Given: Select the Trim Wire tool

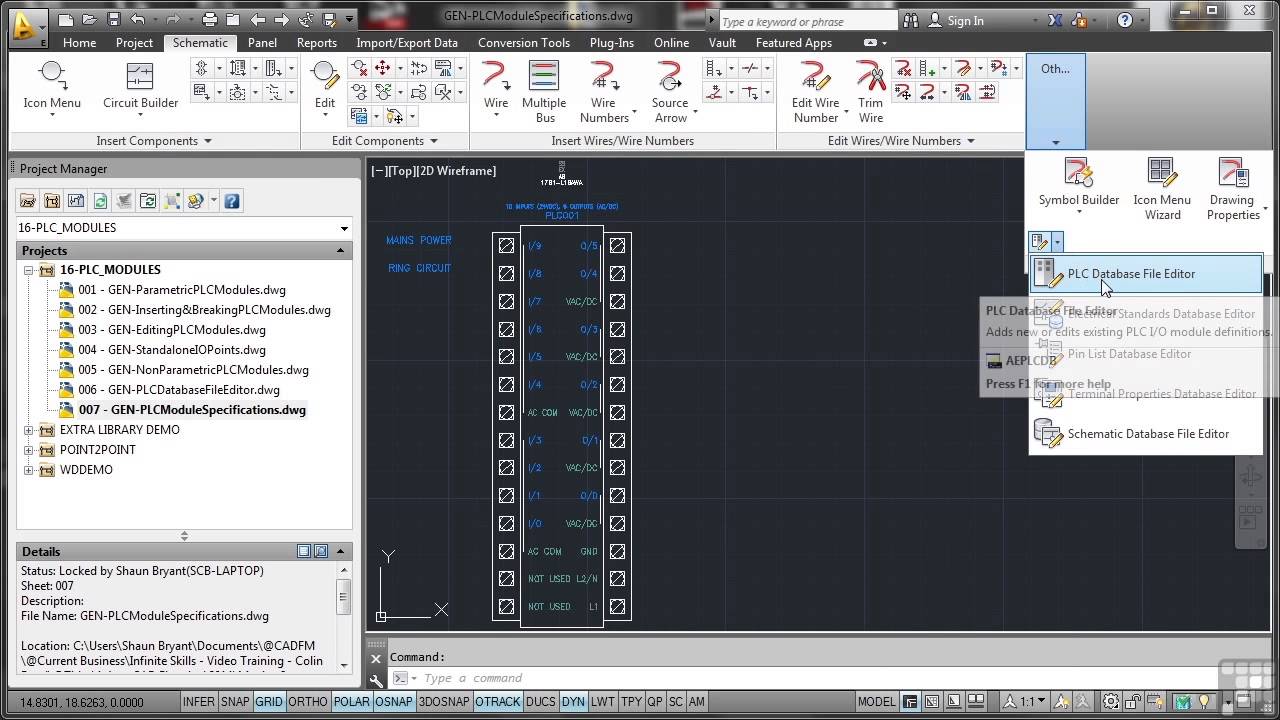Looking at the screenshot, I should (871, 92).
